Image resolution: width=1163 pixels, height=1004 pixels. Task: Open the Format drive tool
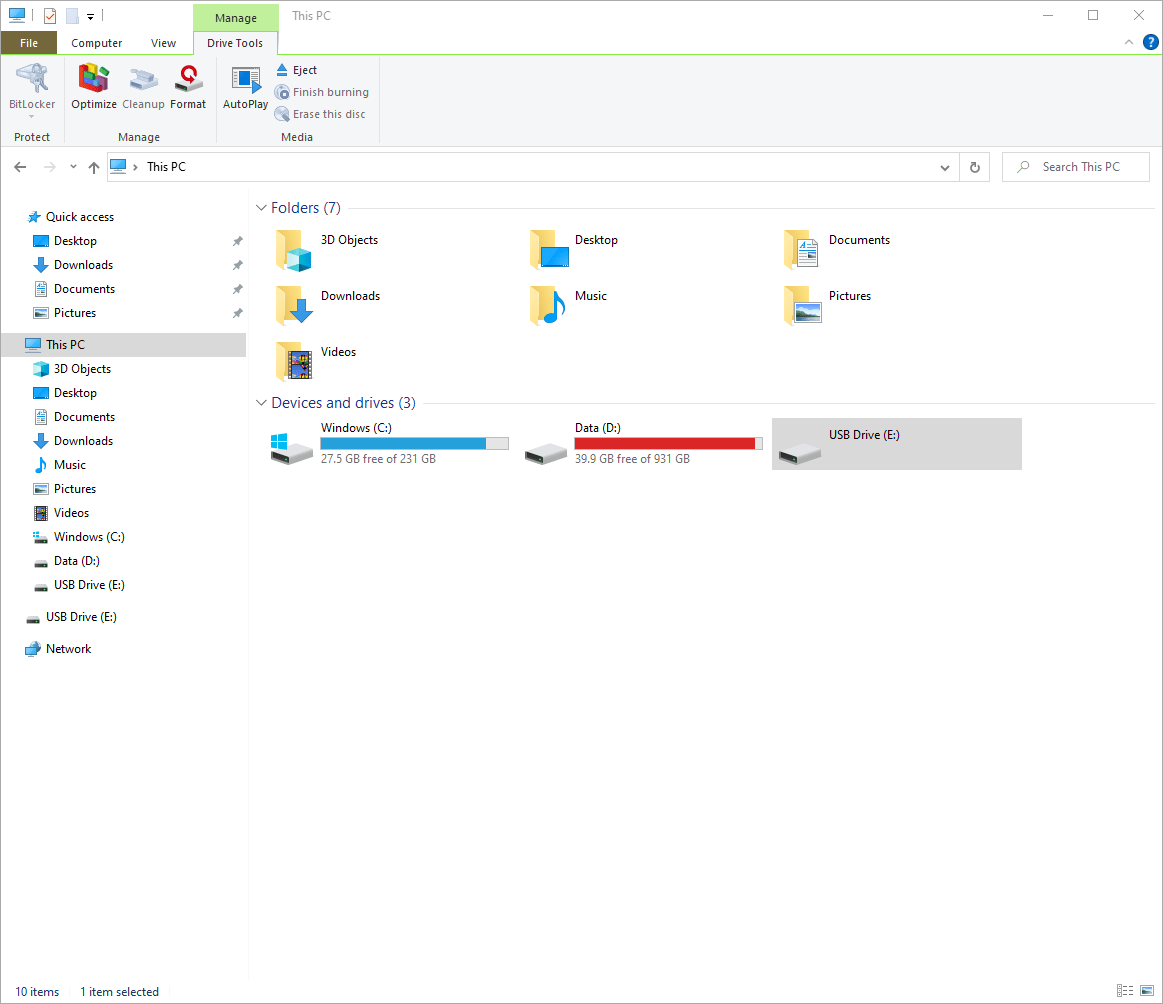(188, 85)
